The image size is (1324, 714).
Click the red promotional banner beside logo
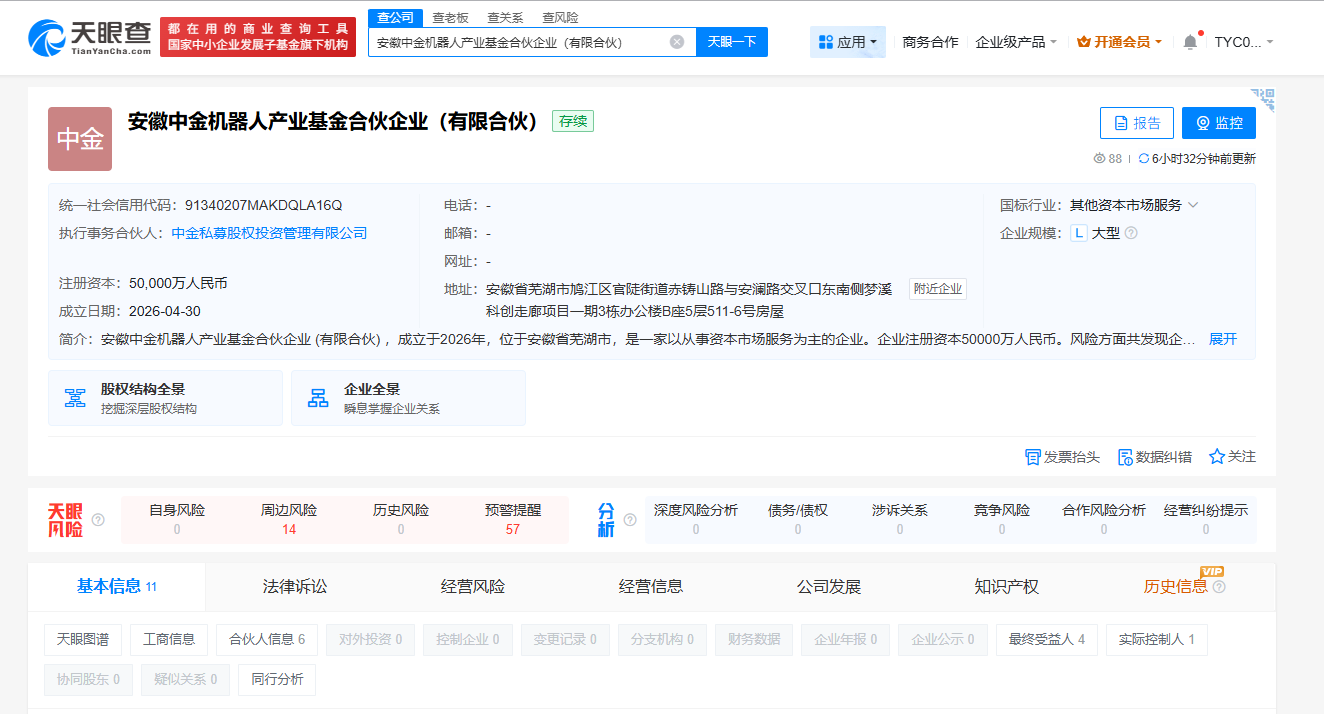(258, 37)
